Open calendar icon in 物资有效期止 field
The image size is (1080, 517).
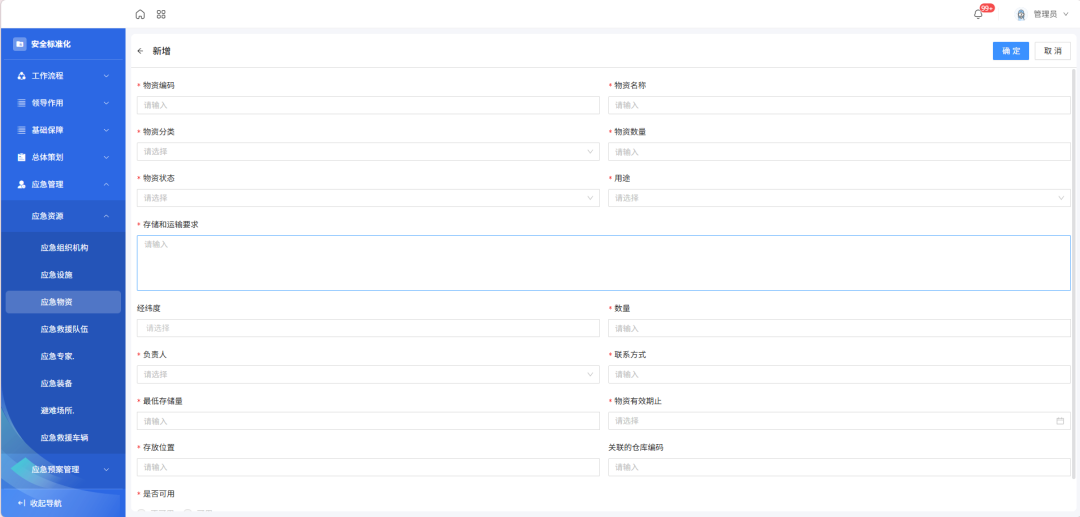[1060, 421]
